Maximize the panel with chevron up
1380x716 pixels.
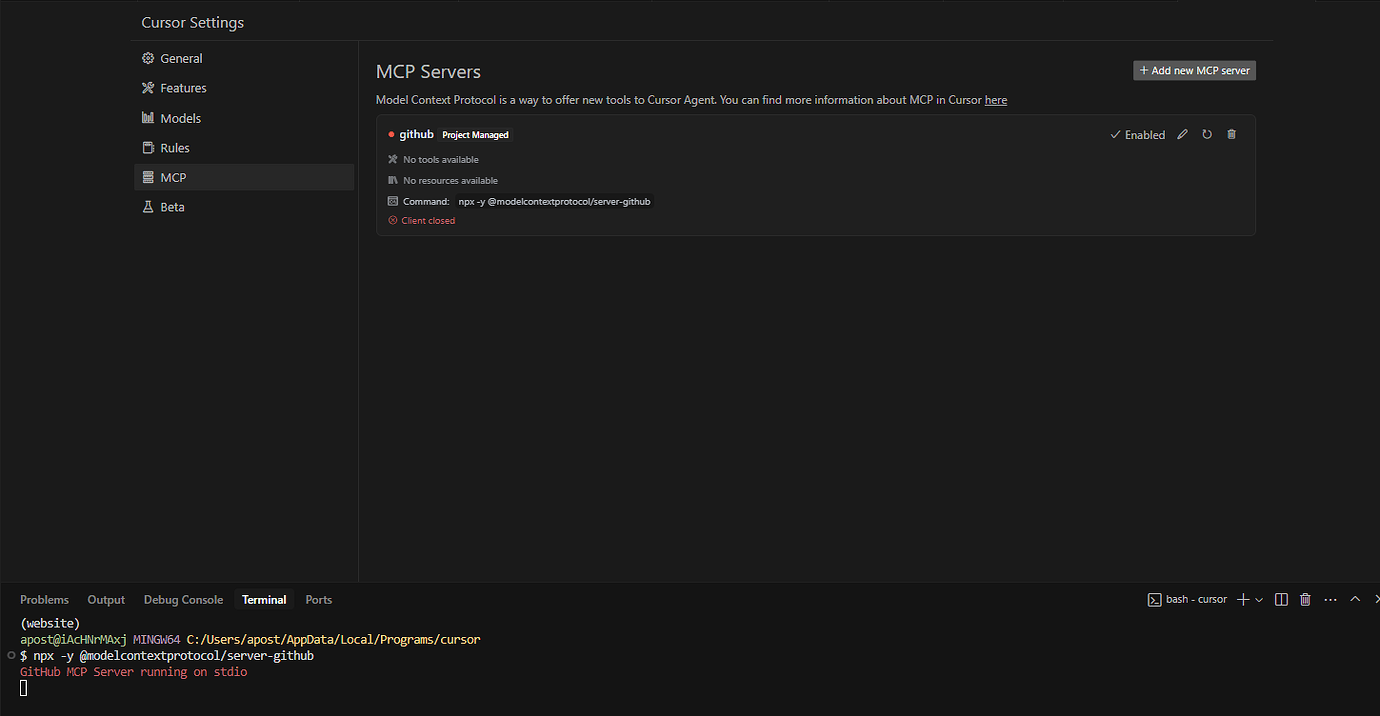[x=1355, y=599]
